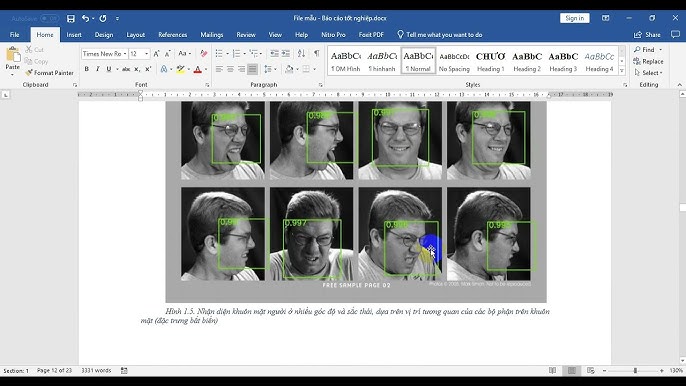Apply the Heading 1 style
This screenshot has height=386, width=686.
(490, 61)
